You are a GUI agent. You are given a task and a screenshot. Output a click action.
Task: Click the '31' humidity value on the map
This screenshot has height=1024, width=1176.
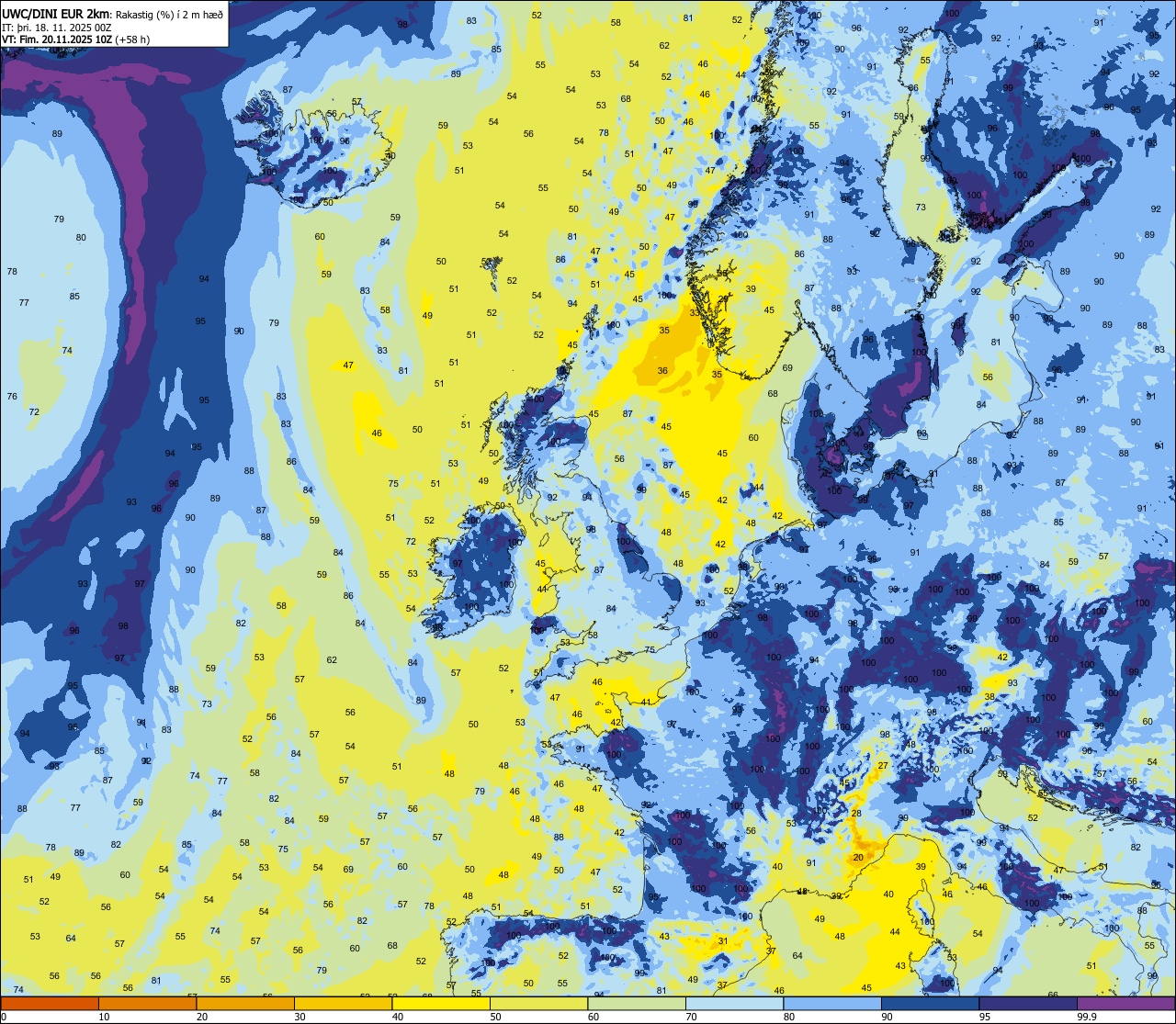[723, 940]
